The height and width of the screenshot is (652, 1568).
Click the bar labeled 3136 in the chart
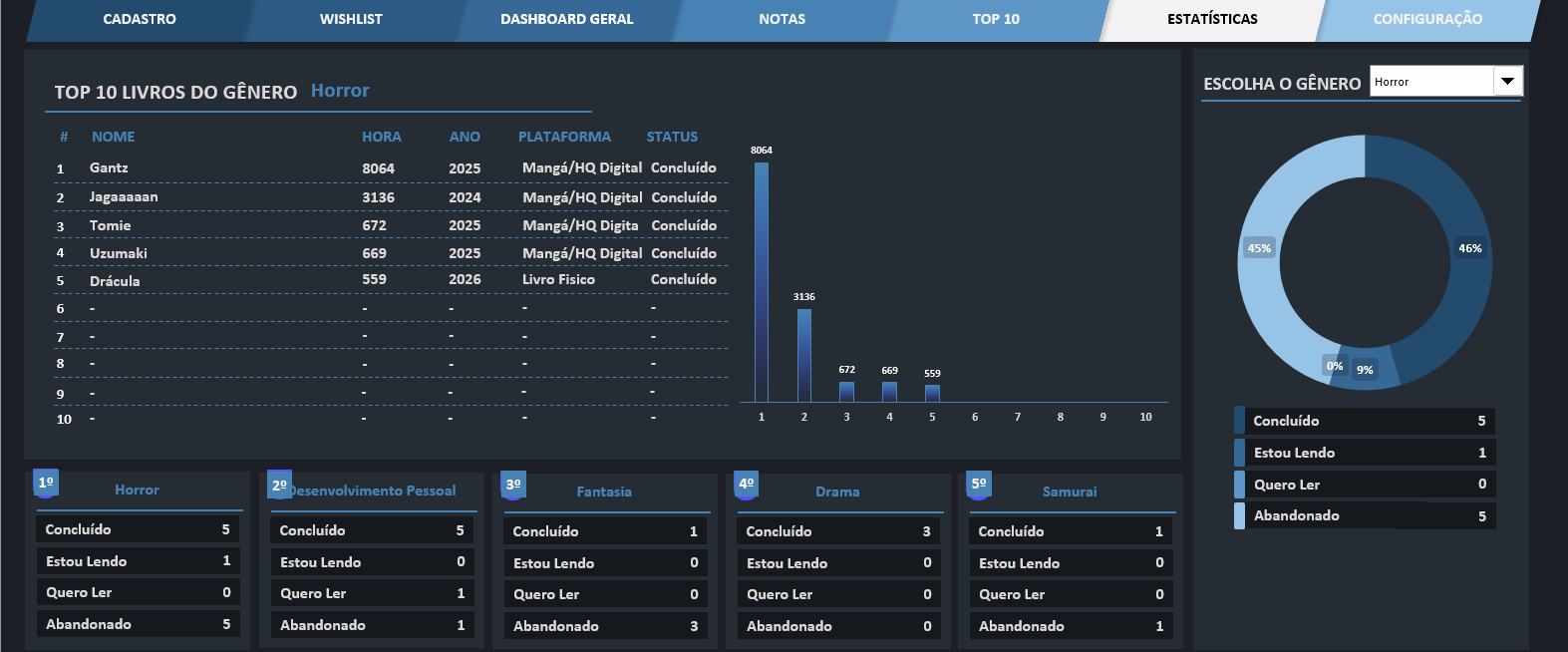[804, 355]
